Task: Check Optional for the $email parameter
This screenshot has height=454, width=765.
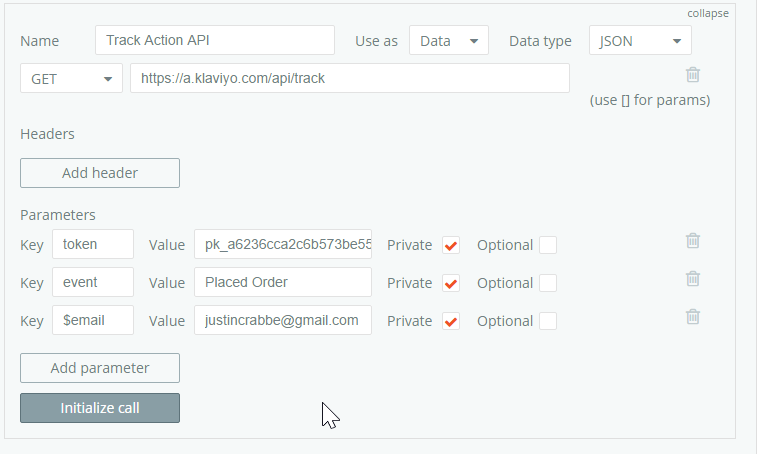Action: click(548, 321)
